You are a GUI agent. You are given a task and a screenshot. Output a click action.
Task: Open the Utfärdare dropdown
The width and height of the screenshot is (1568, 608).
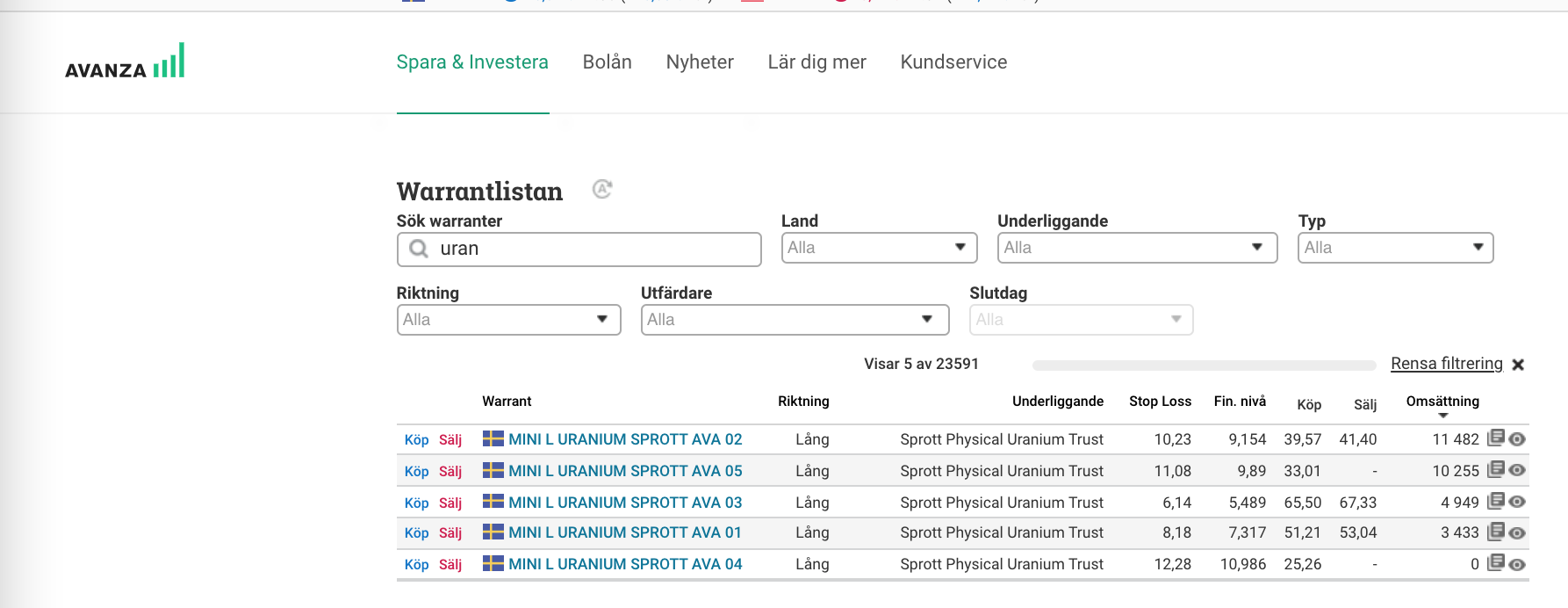pos(795,320)
